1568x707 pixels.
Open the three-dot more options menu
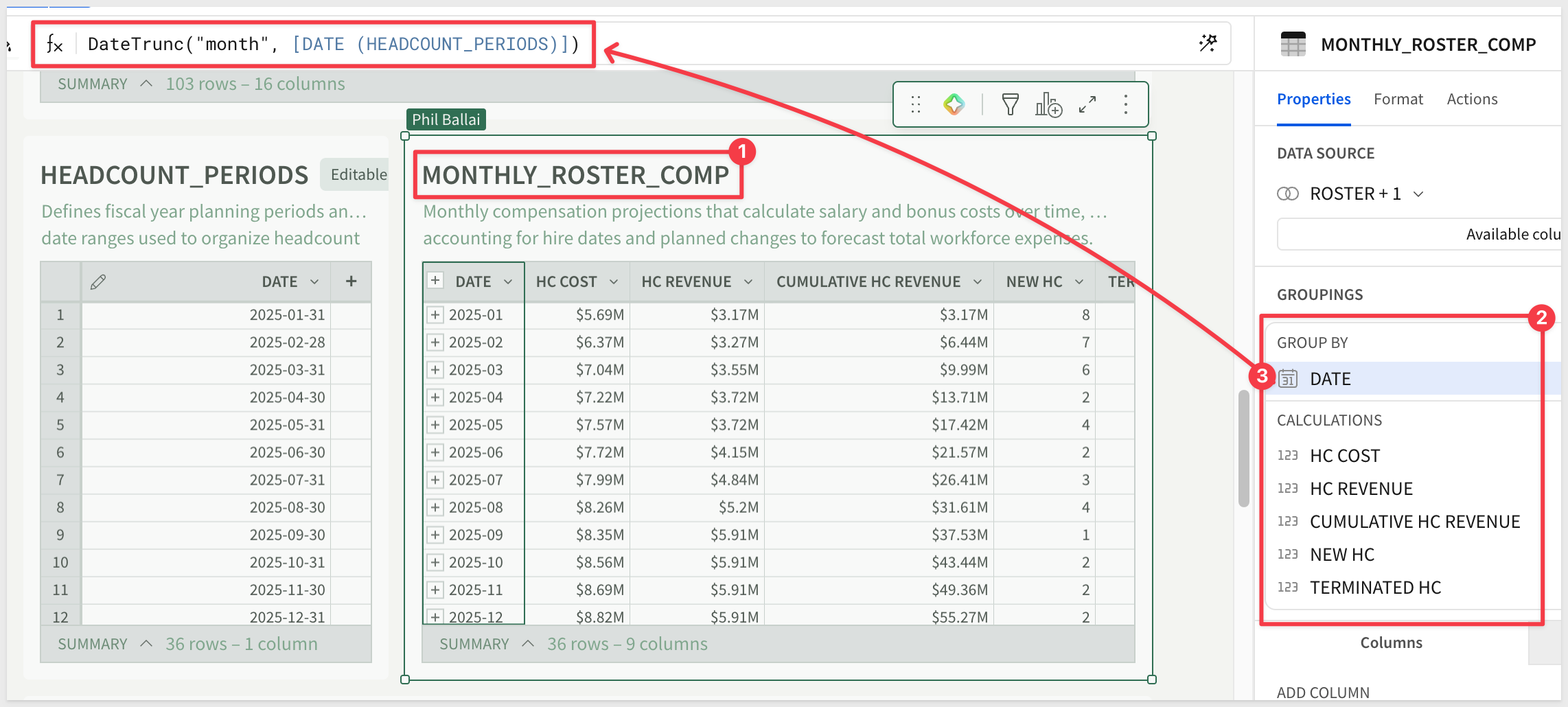(1126, 104)
